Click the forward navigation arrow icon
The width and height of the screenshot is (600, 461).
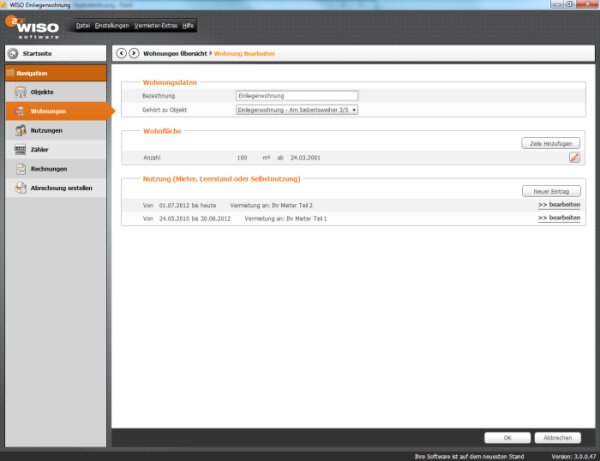point(134,52)
